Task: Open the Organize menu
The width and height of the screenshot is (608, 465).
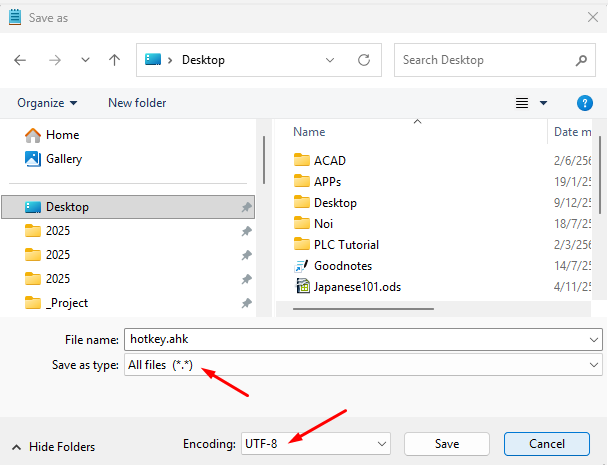Action: (47, 103)
